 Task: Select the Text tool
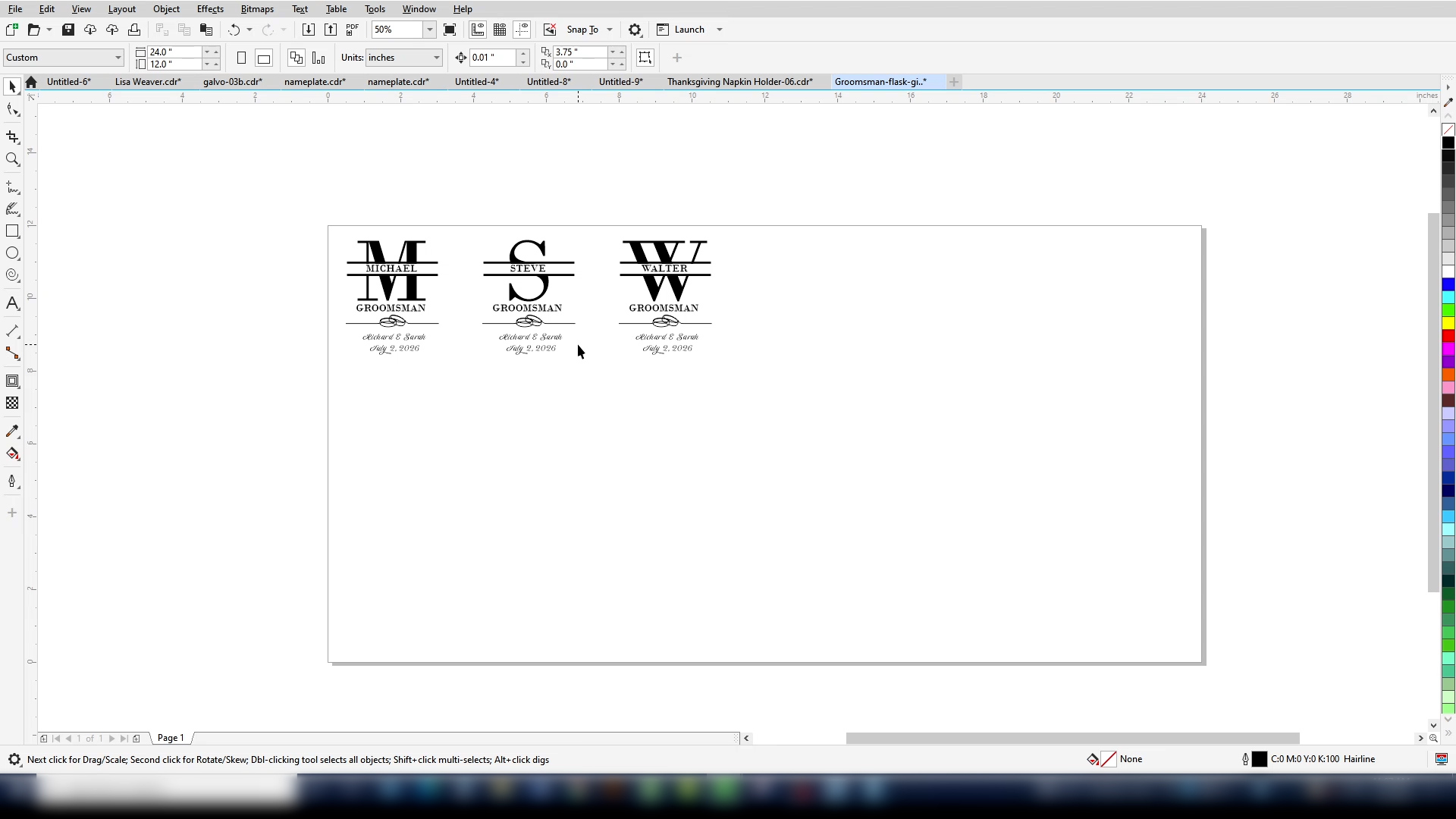[12, 303]
